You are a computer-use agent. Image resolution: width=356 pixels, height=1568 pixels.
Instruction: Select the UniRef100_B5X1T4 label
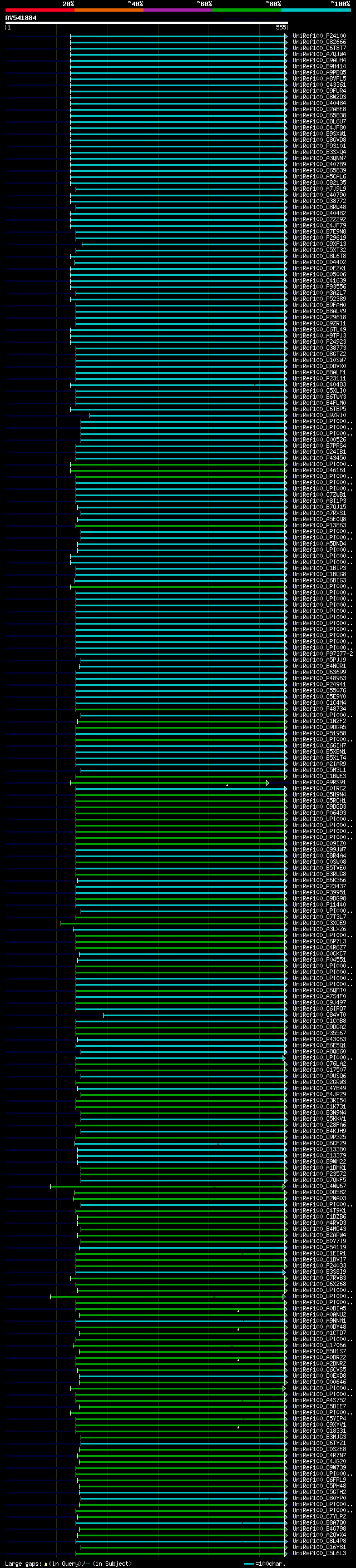[319, 758]
